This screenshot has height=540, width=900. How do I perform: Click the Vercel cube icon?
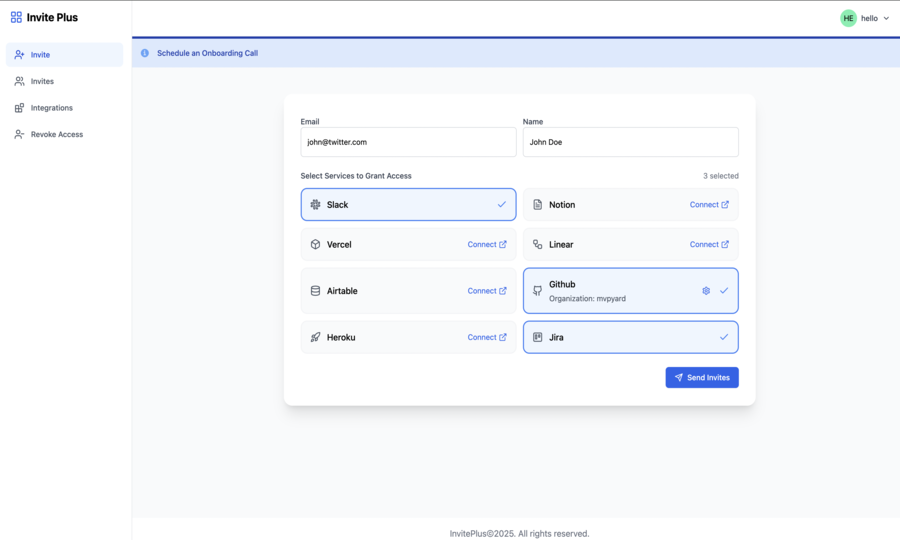point(315,244)
